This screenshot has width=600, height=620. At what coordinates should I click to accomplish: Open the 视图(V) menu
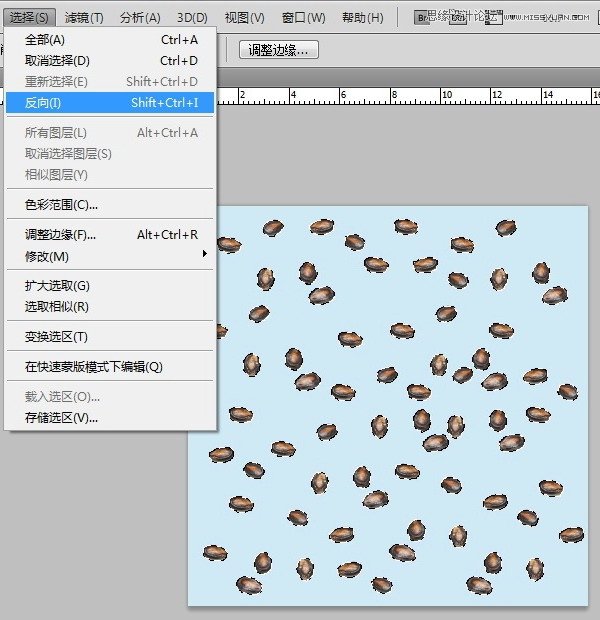(244, 18)
